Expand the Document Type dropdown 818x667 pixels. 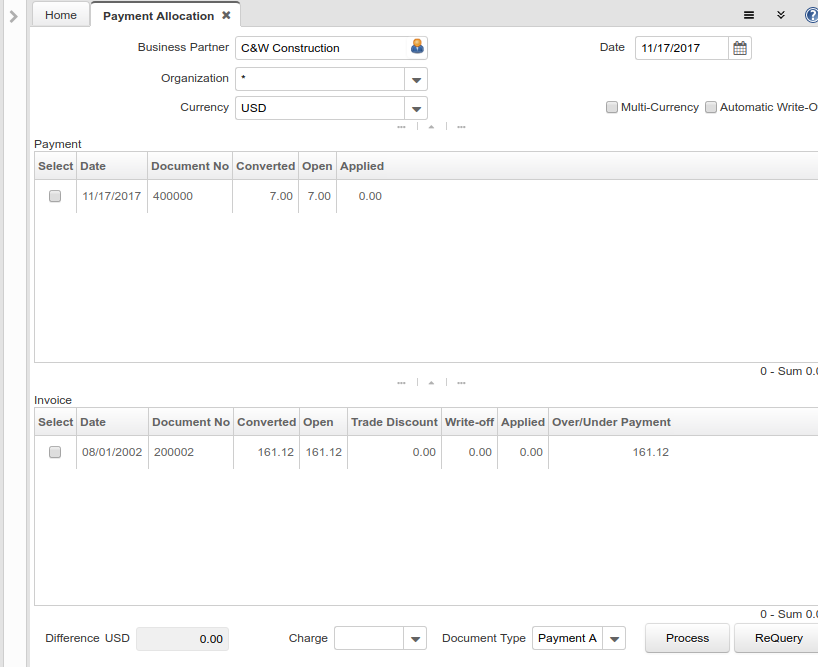[615, 638]
